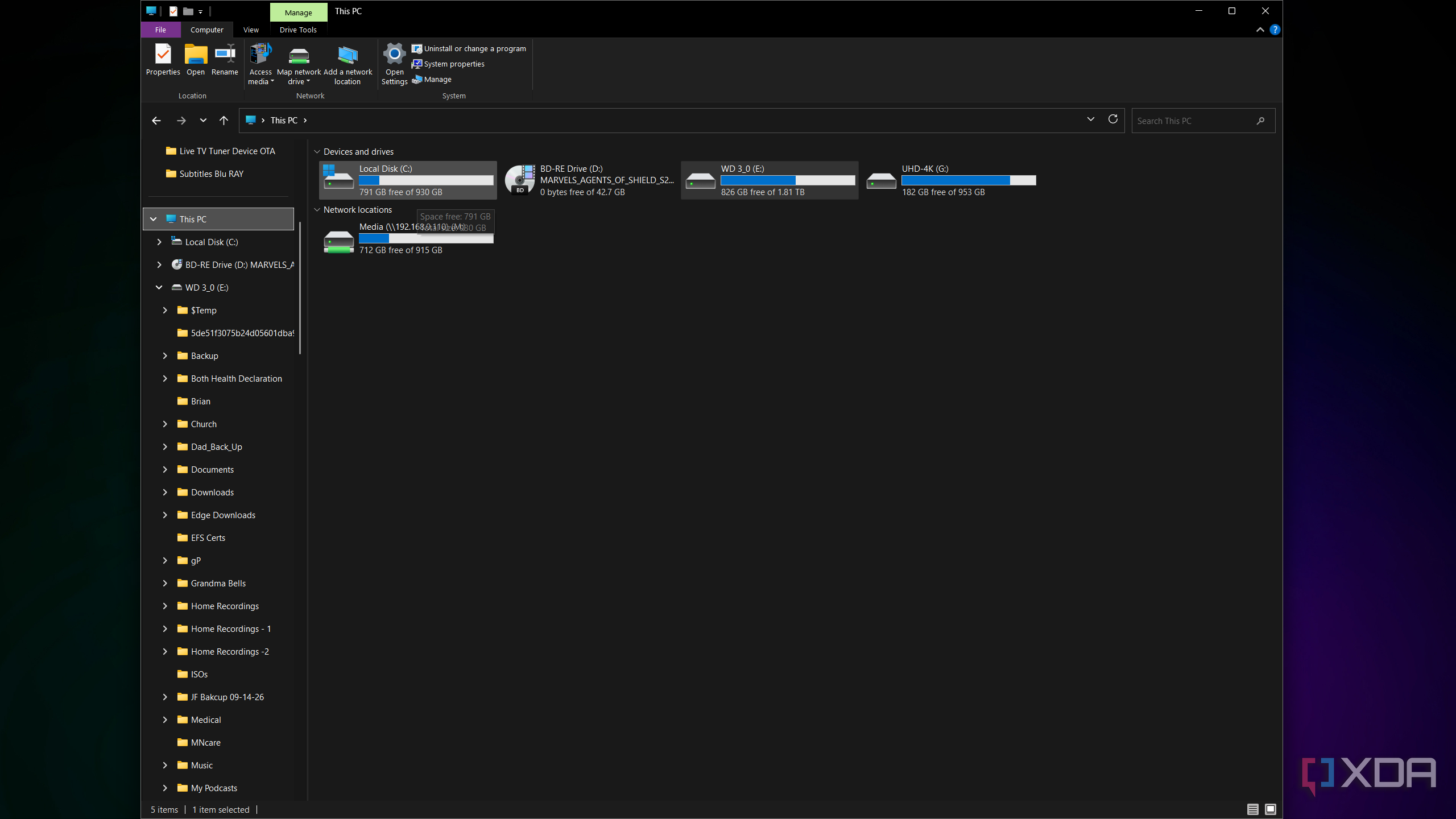Collapse WD 3_0 (E:) tree node
Image resolution: width=1456 pixels, height=819 pixels.
[x=159, y=287]
